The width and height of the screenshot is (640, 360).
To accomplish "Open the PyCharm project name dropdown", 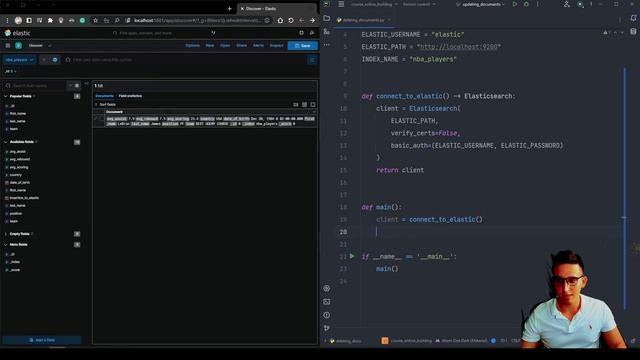I will click(x=374, y=4).
